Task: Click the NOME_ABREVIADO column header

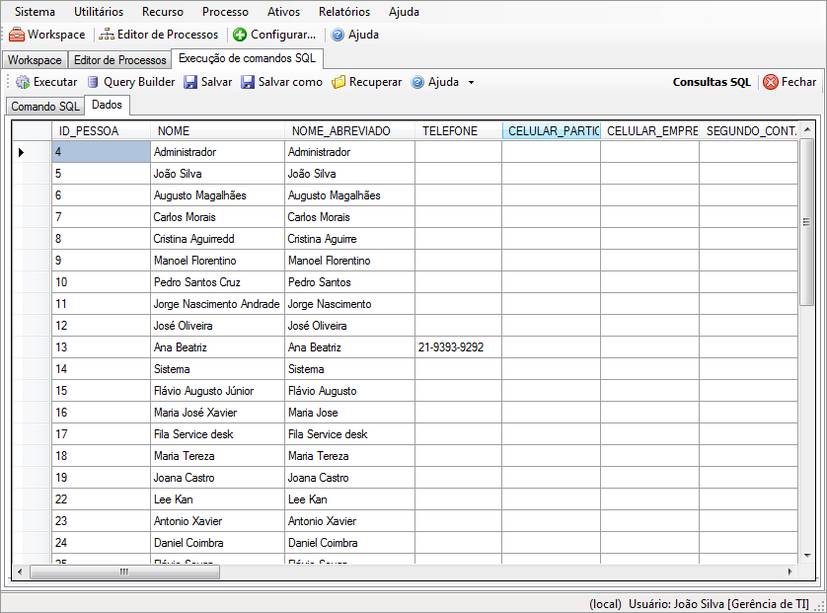Action: (x=350, y=131)
